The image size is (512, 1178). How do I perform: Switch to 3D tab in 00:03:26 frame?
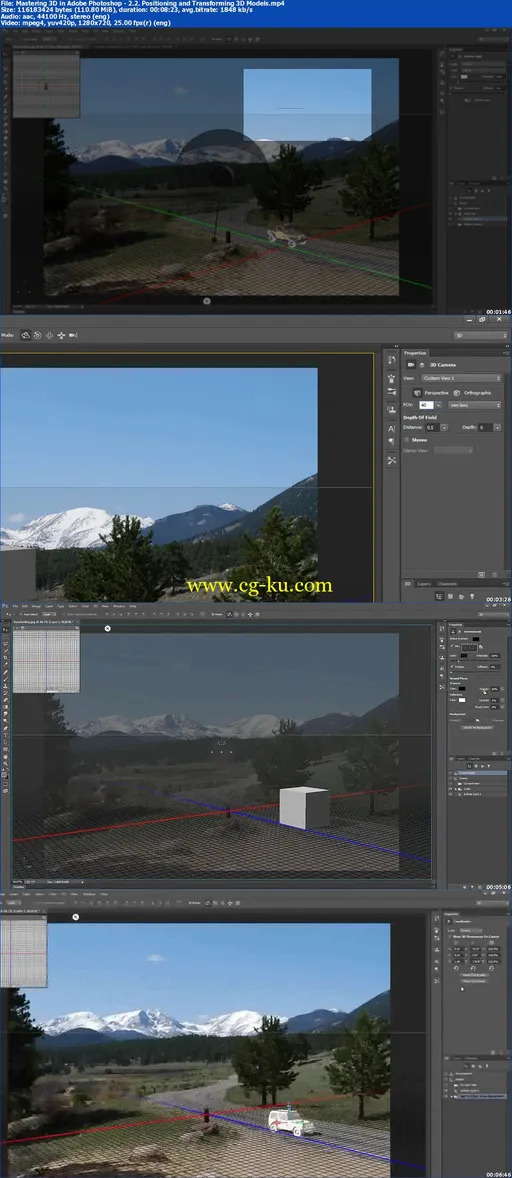pyautogui.click(x=408, y=584)
